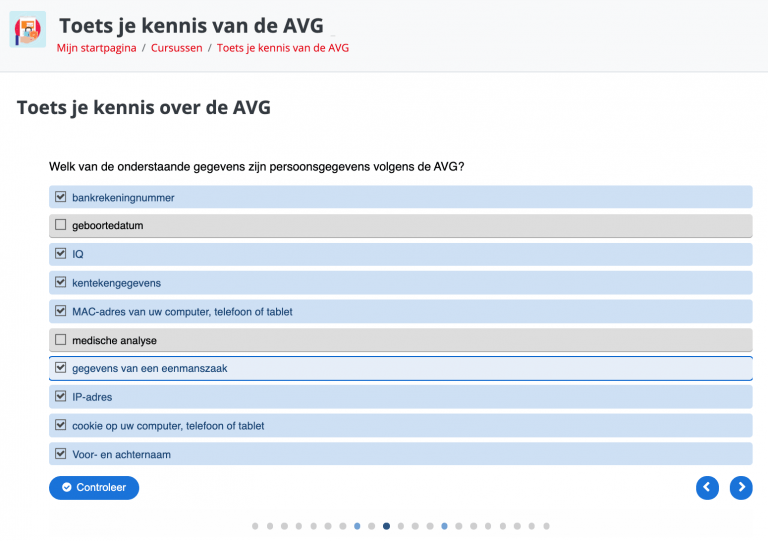Open Toets je kennis van de AVG breadcrumb
Viewport: 768px width, 541px height.
click(283, 48)
